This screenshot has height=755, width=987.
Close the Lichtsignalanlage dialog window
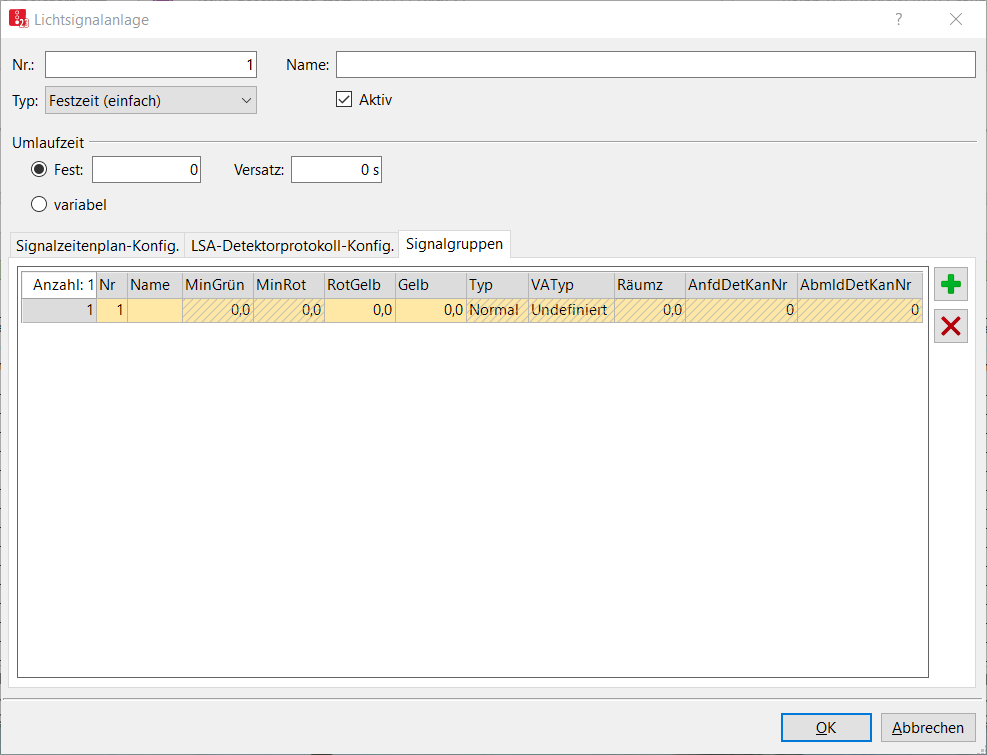[x=956, y=19]
